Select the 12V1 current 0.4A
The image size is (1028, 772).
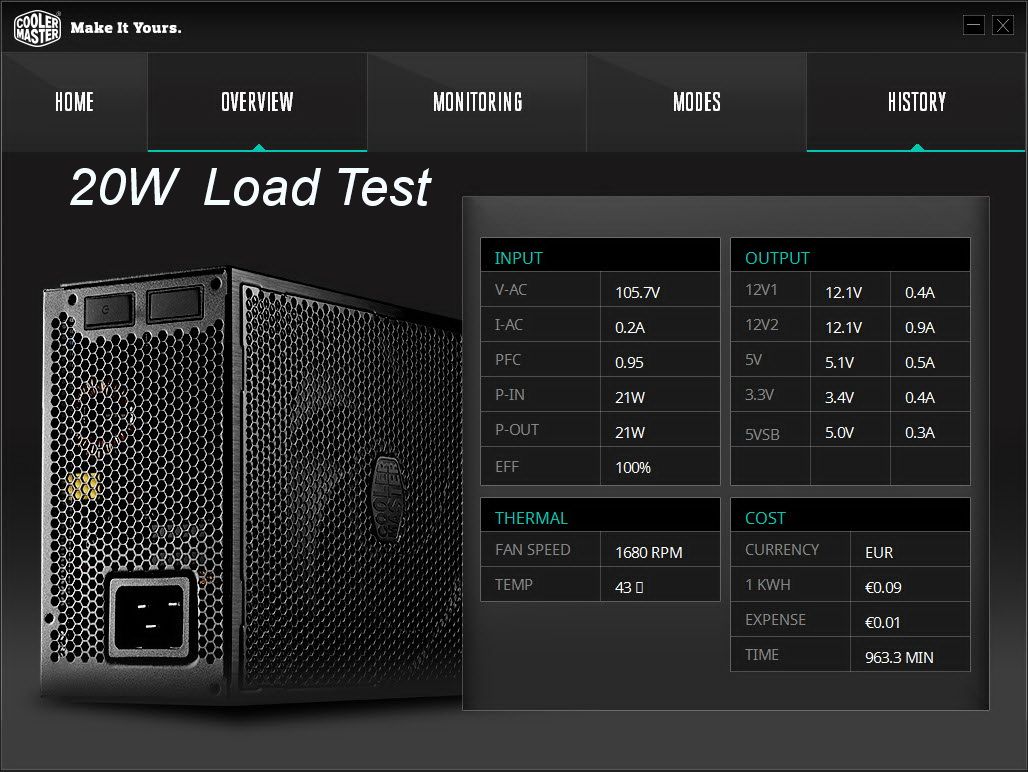919,292
